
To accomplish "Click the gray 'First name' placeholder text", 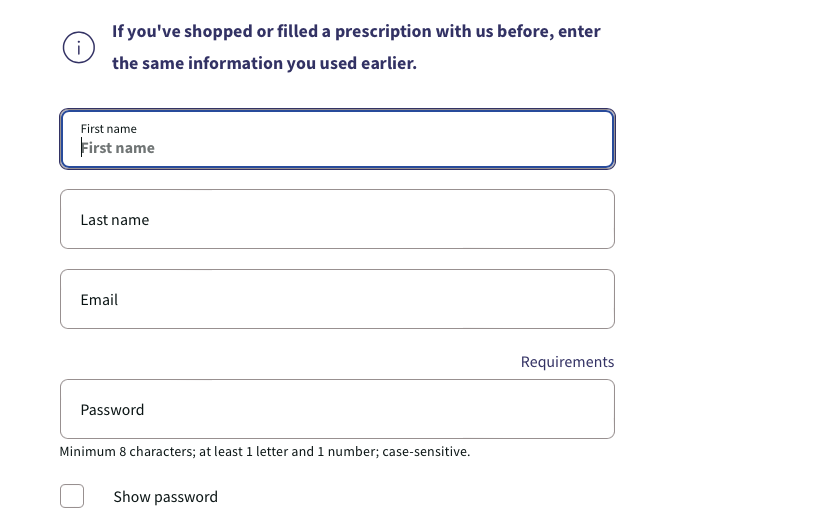I will [x=118, y=148].
